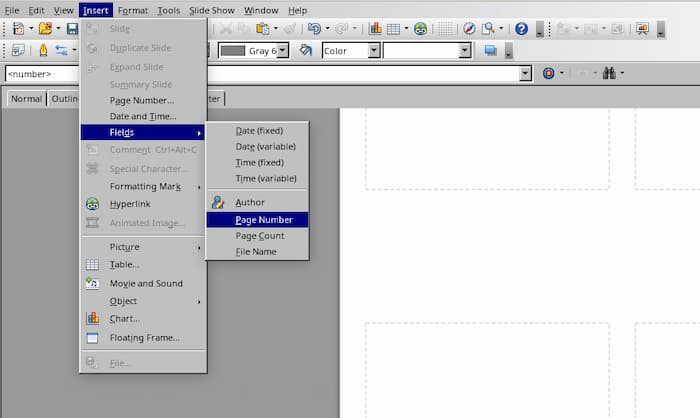Switch to the Normal view tab
Screen dimensions: 700x418
pyautogui.click(x=26, y=99)
